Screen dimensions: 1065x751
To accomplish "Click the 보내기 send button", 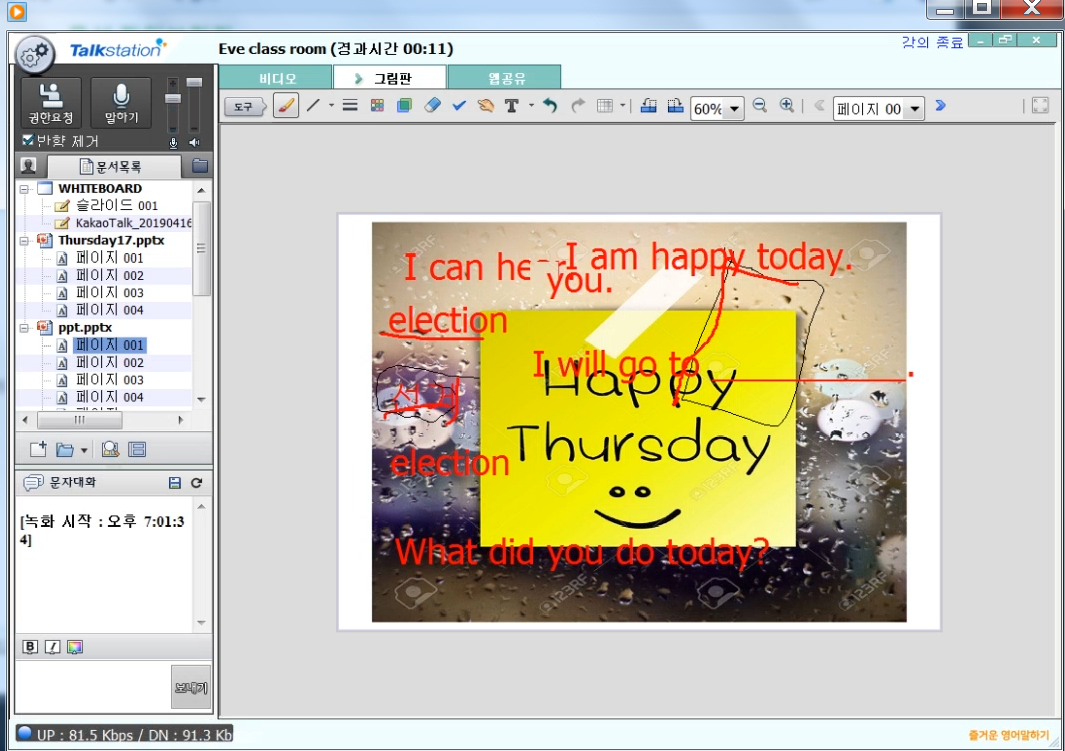I will (191, 688).
